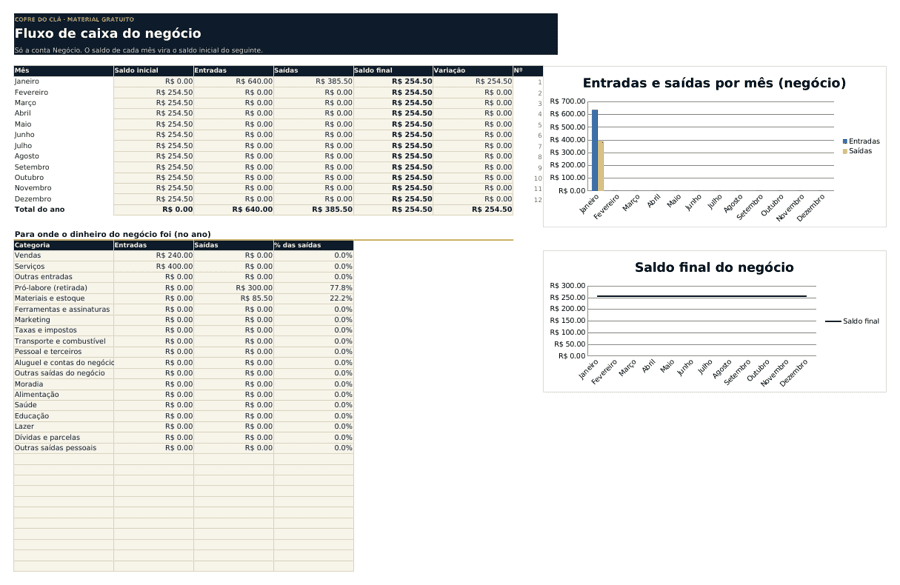Click the Entradas legend blue square
This screenshot has width=900, height=585.
[x=845, y=141]
